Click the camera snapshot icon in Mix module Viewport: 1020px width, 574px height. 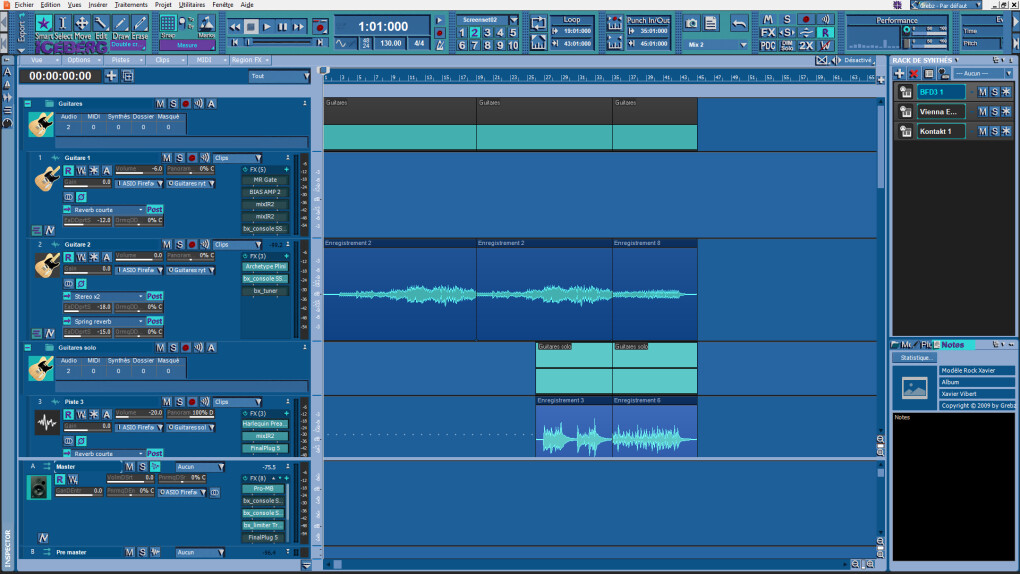point(691,24)
